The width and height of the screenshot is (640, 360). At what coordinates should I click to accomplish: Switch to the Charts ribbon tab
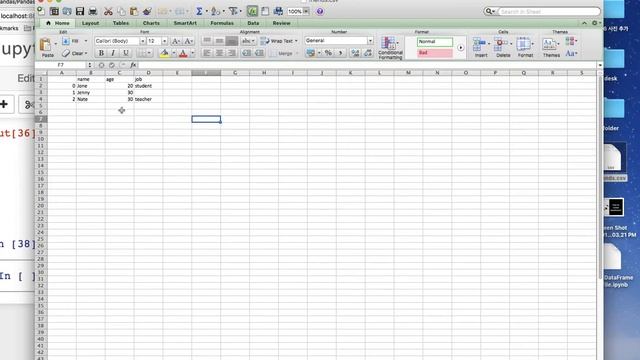click(x=151, y=23)
